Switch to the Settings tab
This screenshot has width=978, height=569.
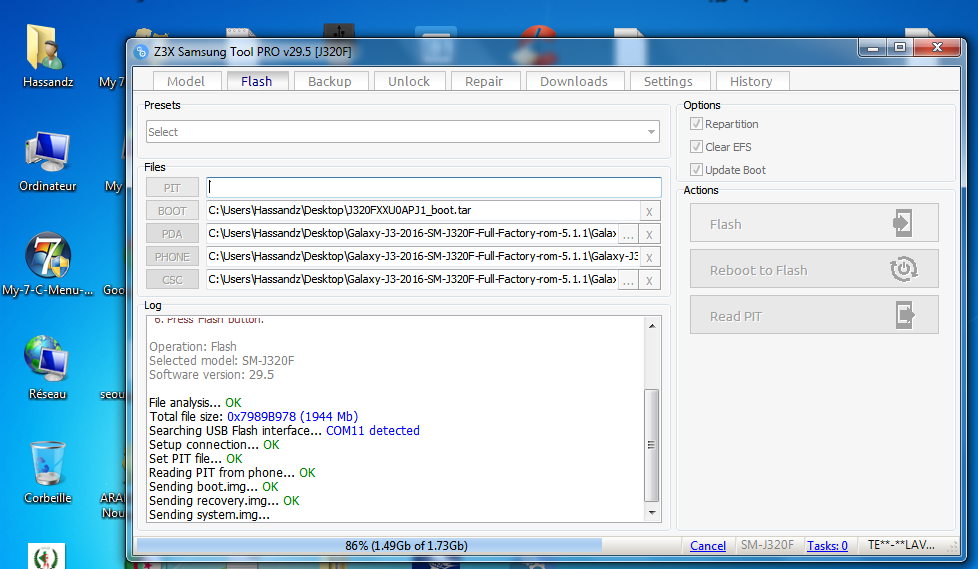[668, 81]
